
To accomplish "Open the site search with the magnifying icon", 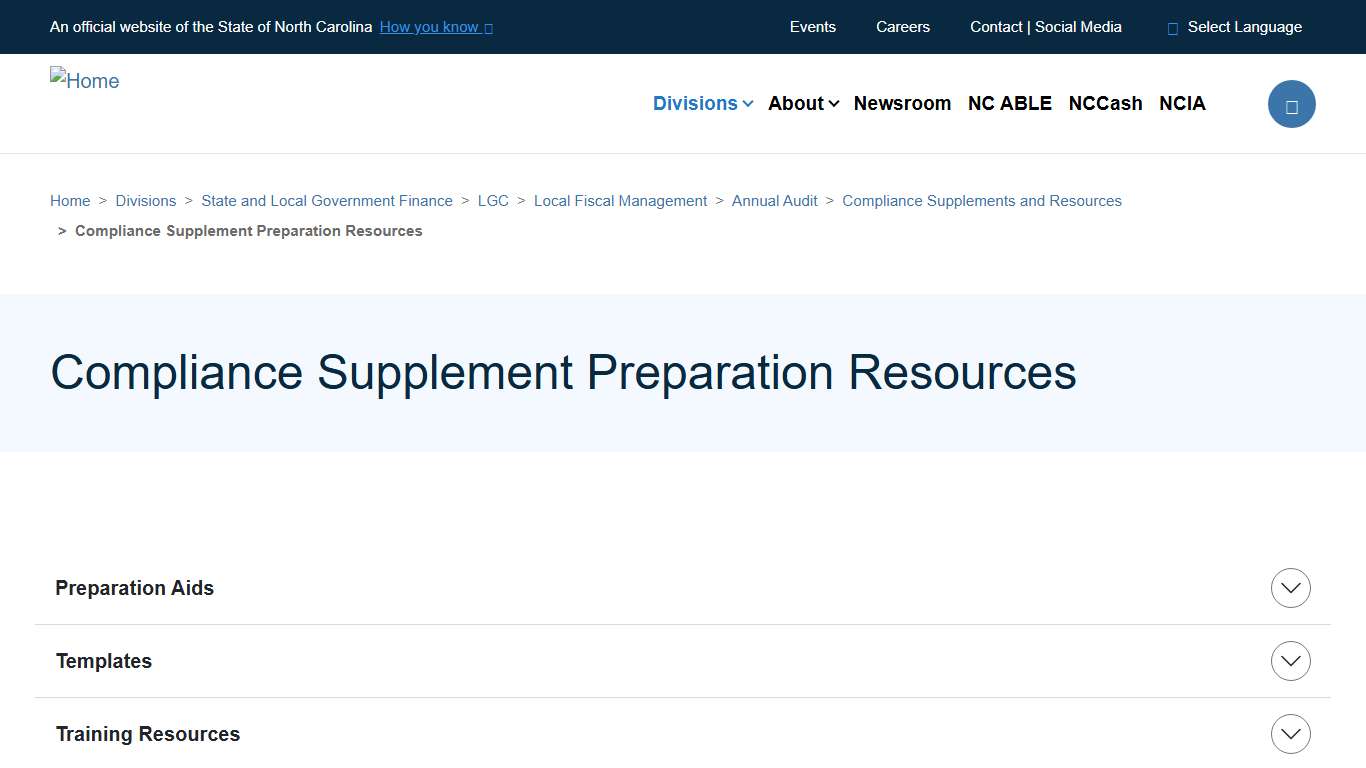I will pyautogui.click(x=1291, y=103).
